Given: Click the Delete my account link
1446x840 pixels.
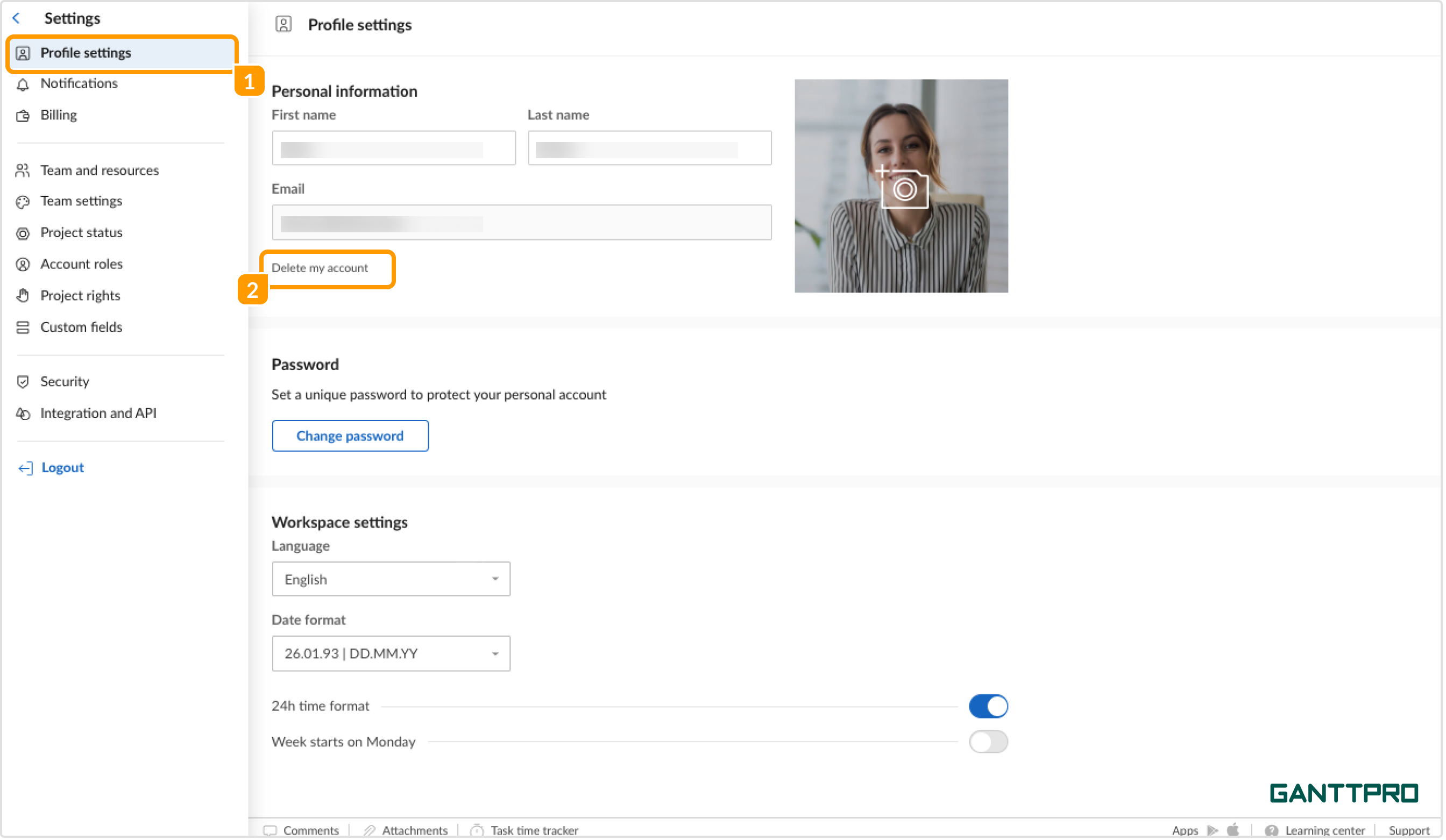Looking at the screenshot, I should [x=320, y=267].
